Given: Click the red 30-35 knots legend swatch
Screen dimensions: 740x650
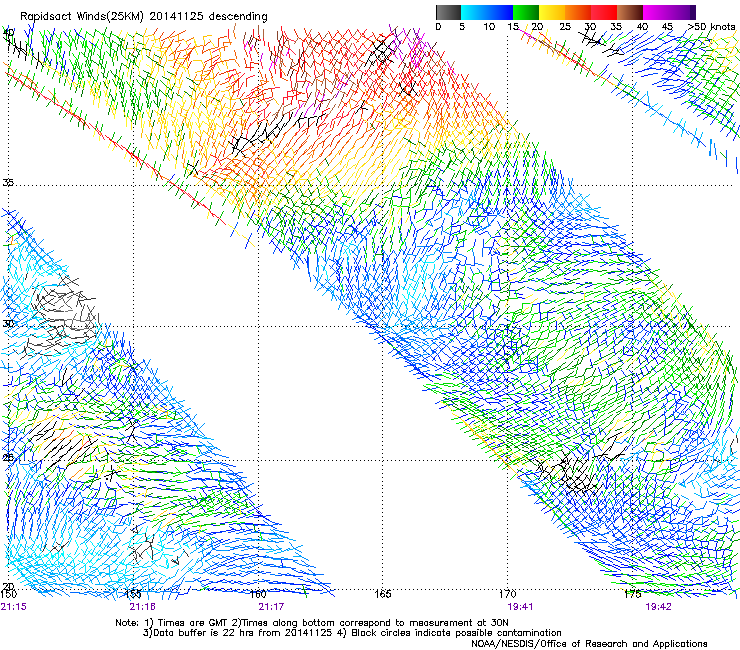Looking at the screenshot, I should click(x=604, y=12).
